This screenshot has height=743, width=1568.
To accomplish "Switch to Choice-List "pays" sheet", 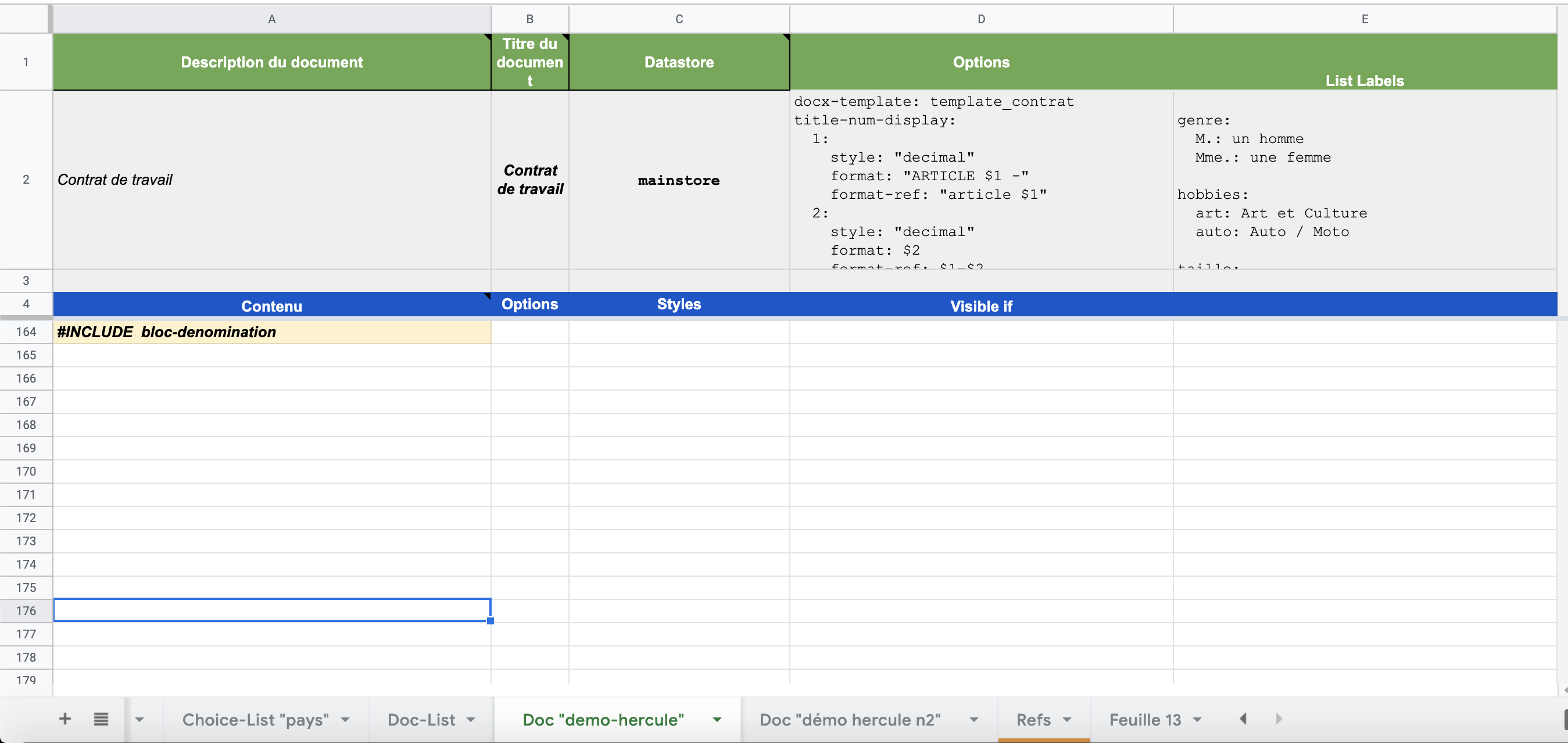I will [x=256, y=720].
